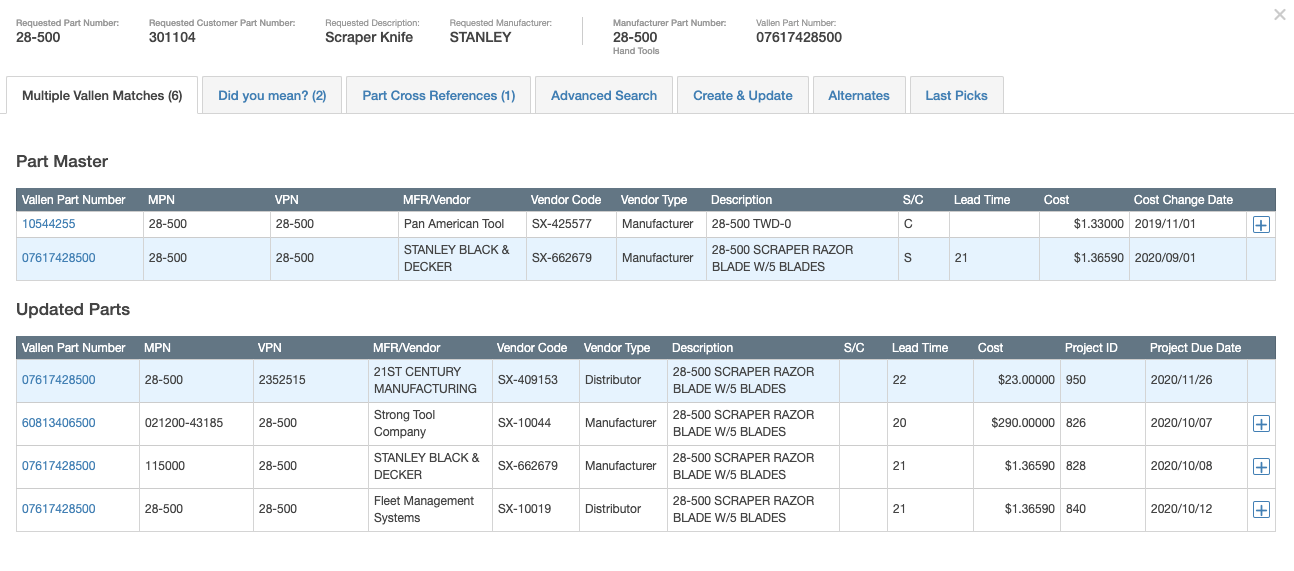
Task: Open Vallen part number 10544255 link
Action: coord(49,224)
